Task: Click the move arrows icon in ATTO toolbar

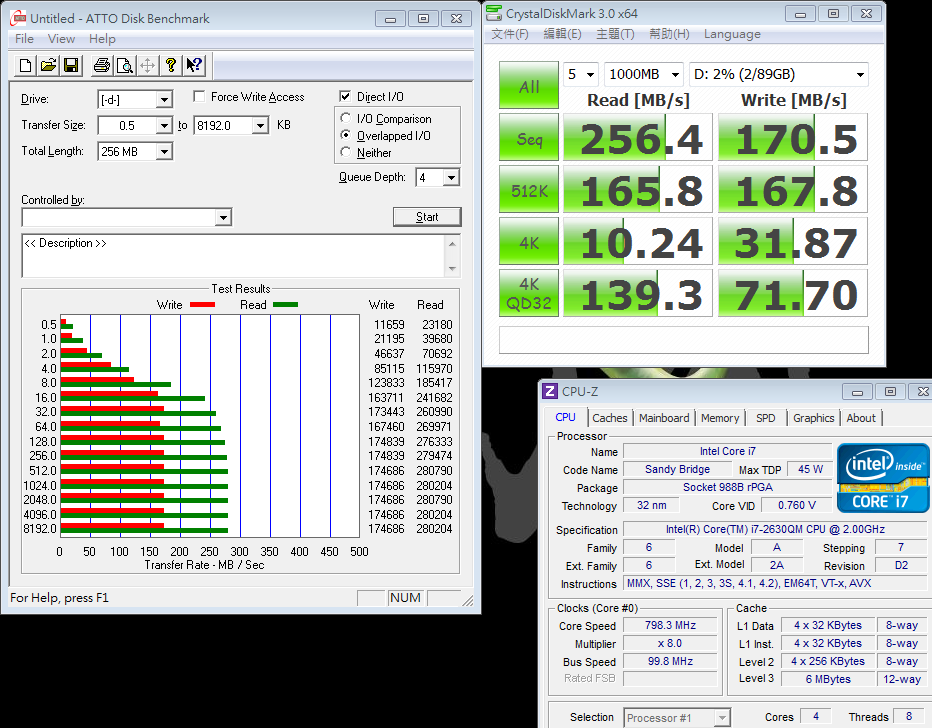Action: coord(147,65)
